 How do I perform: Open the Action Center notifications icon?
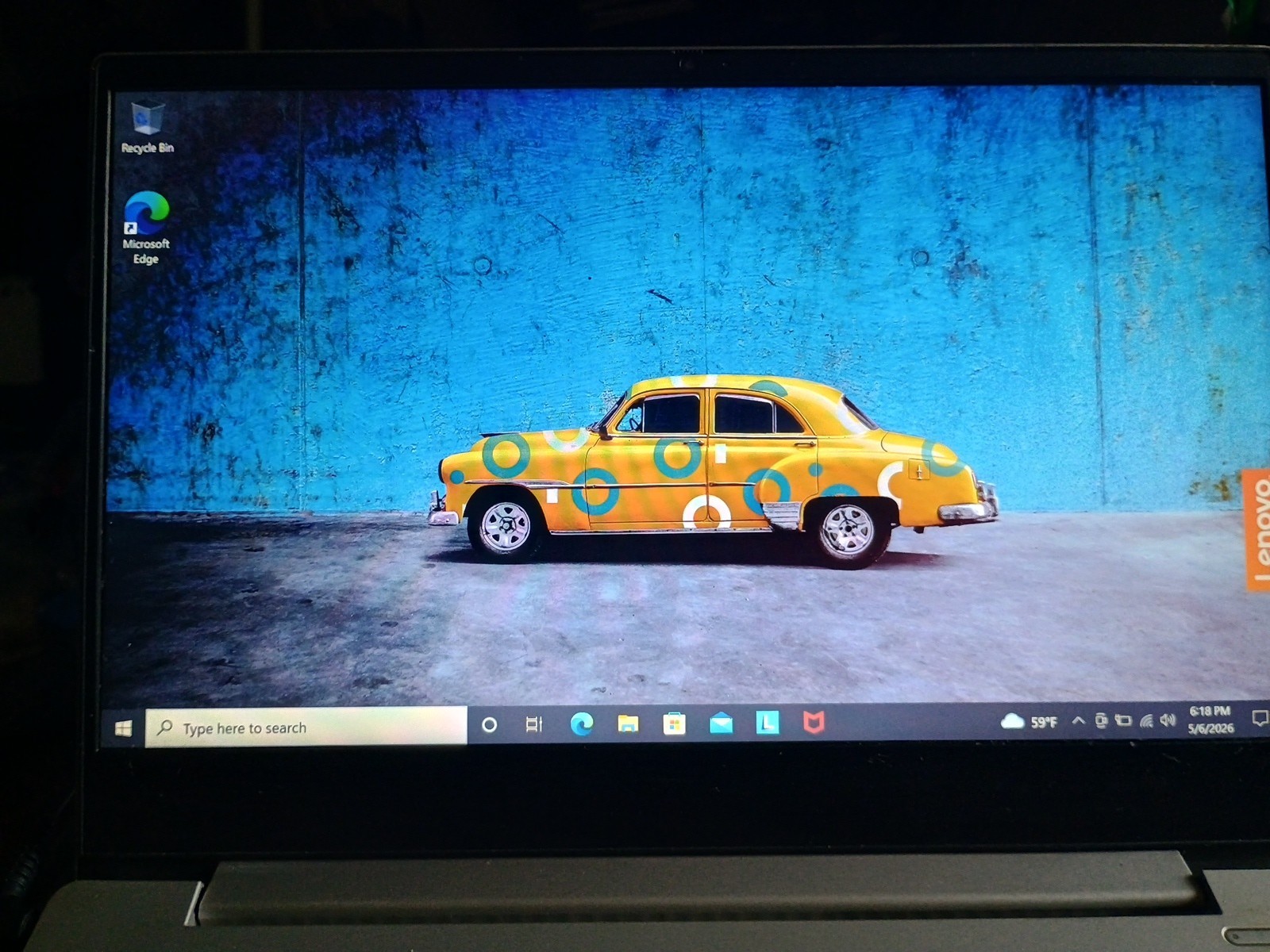coord(1259,718)
